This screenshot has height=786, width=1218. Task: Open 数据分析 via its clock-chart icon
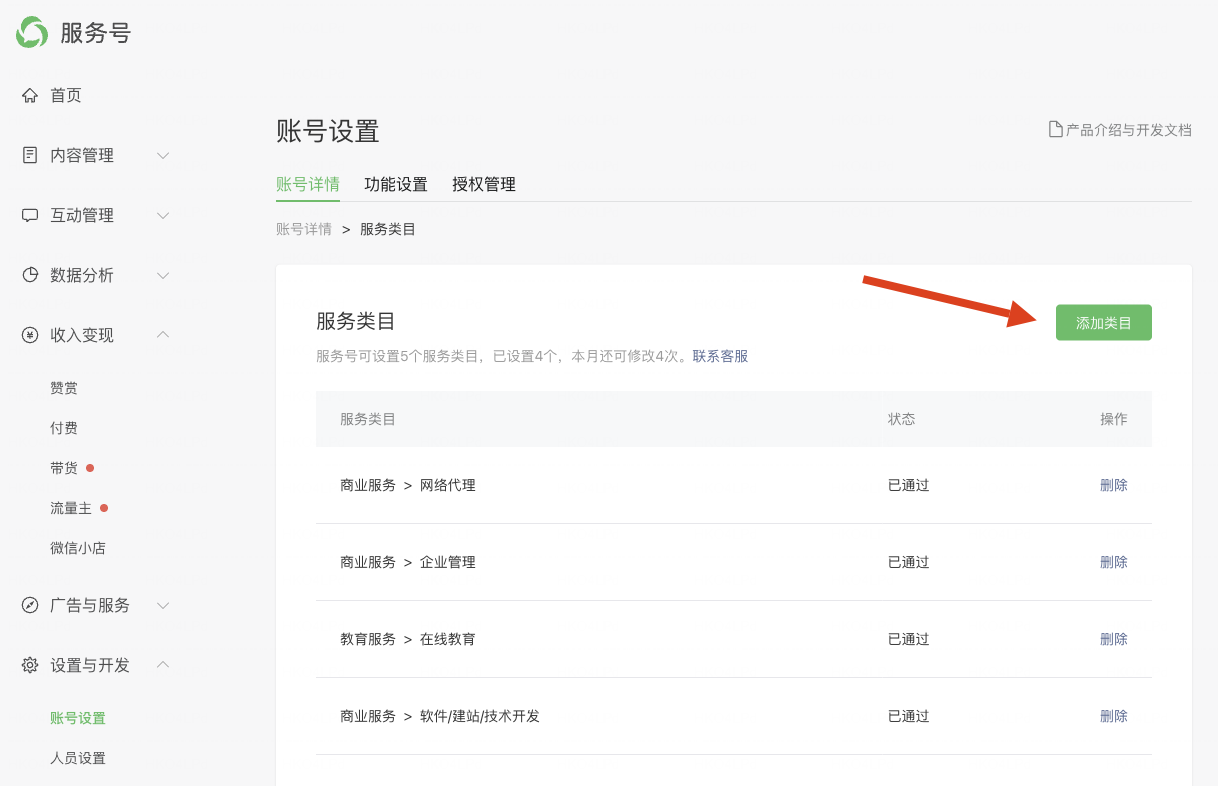pos(30,275)
